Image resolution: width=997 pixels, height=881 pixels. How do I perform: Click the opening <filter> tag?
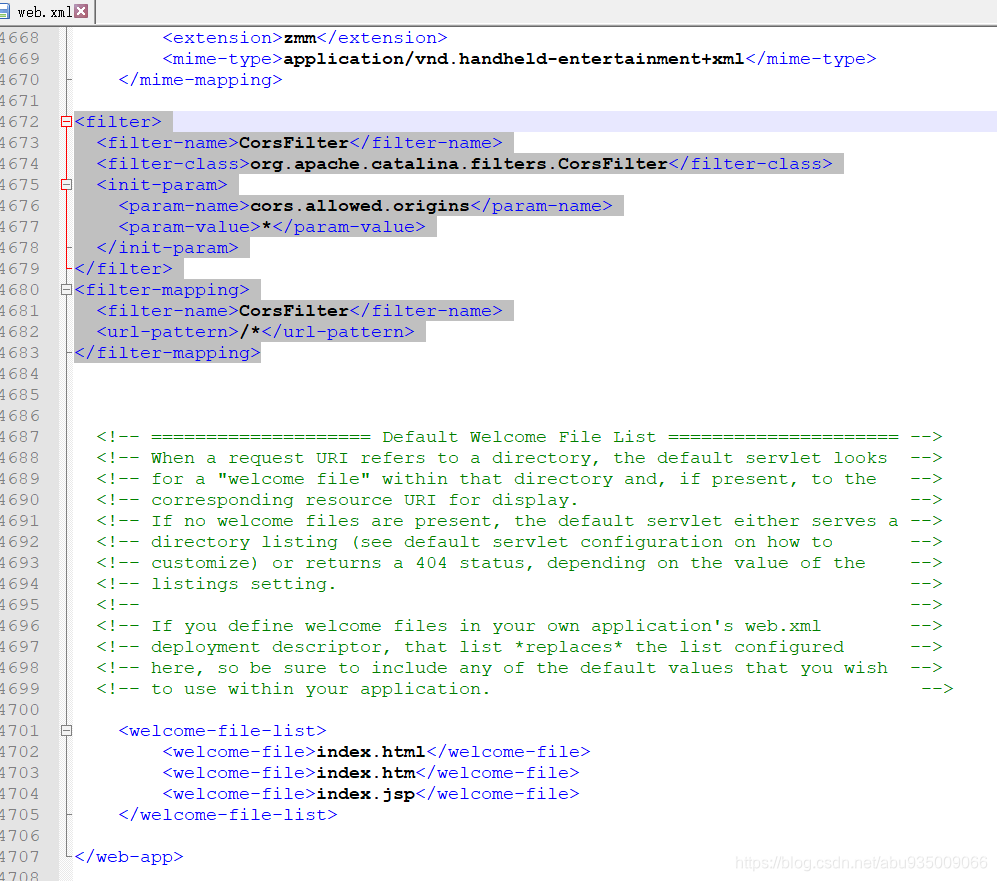click(x=118, y=122)
